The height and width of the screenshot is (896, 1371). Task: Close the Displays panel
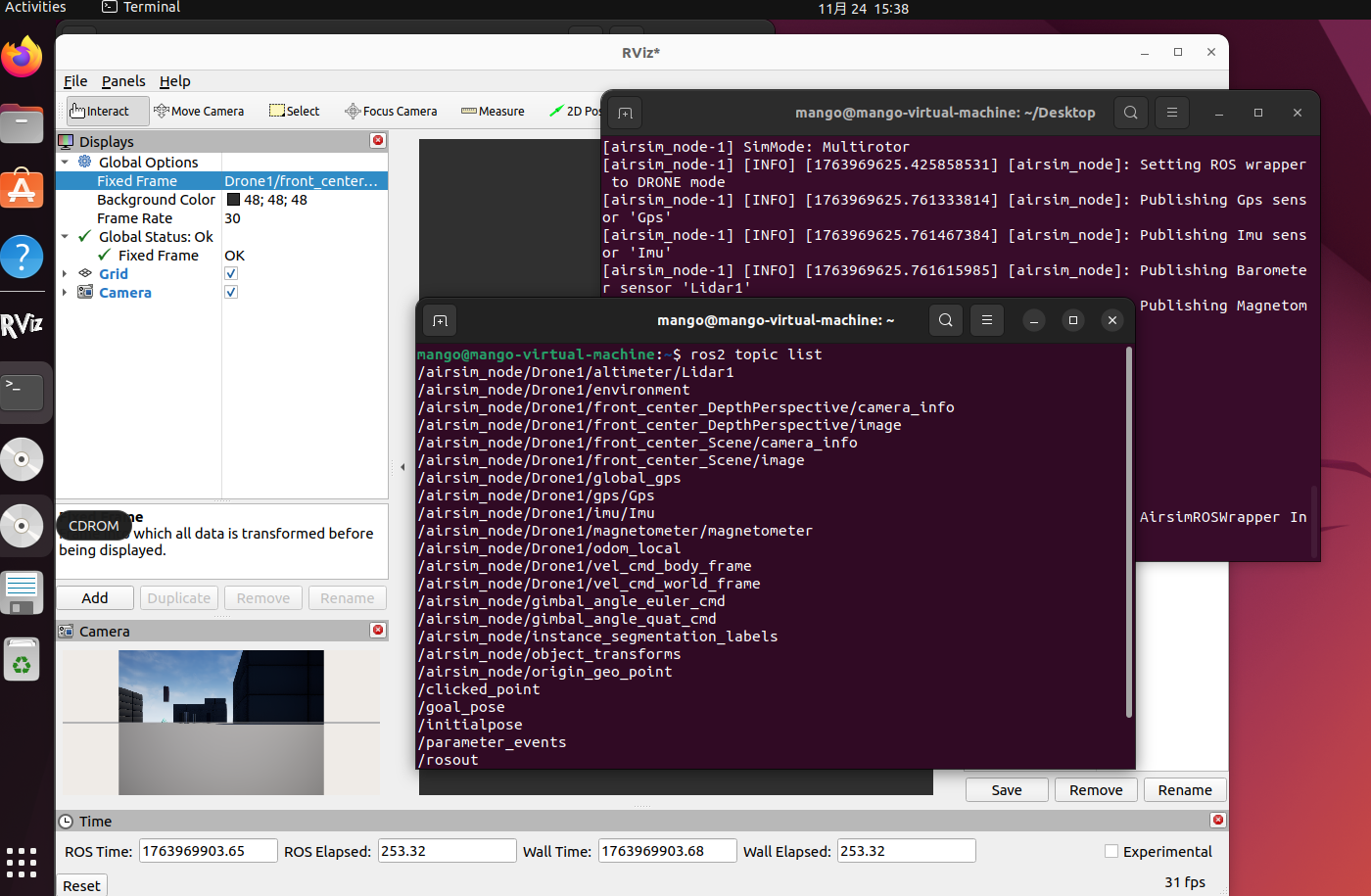pos(378,141)
